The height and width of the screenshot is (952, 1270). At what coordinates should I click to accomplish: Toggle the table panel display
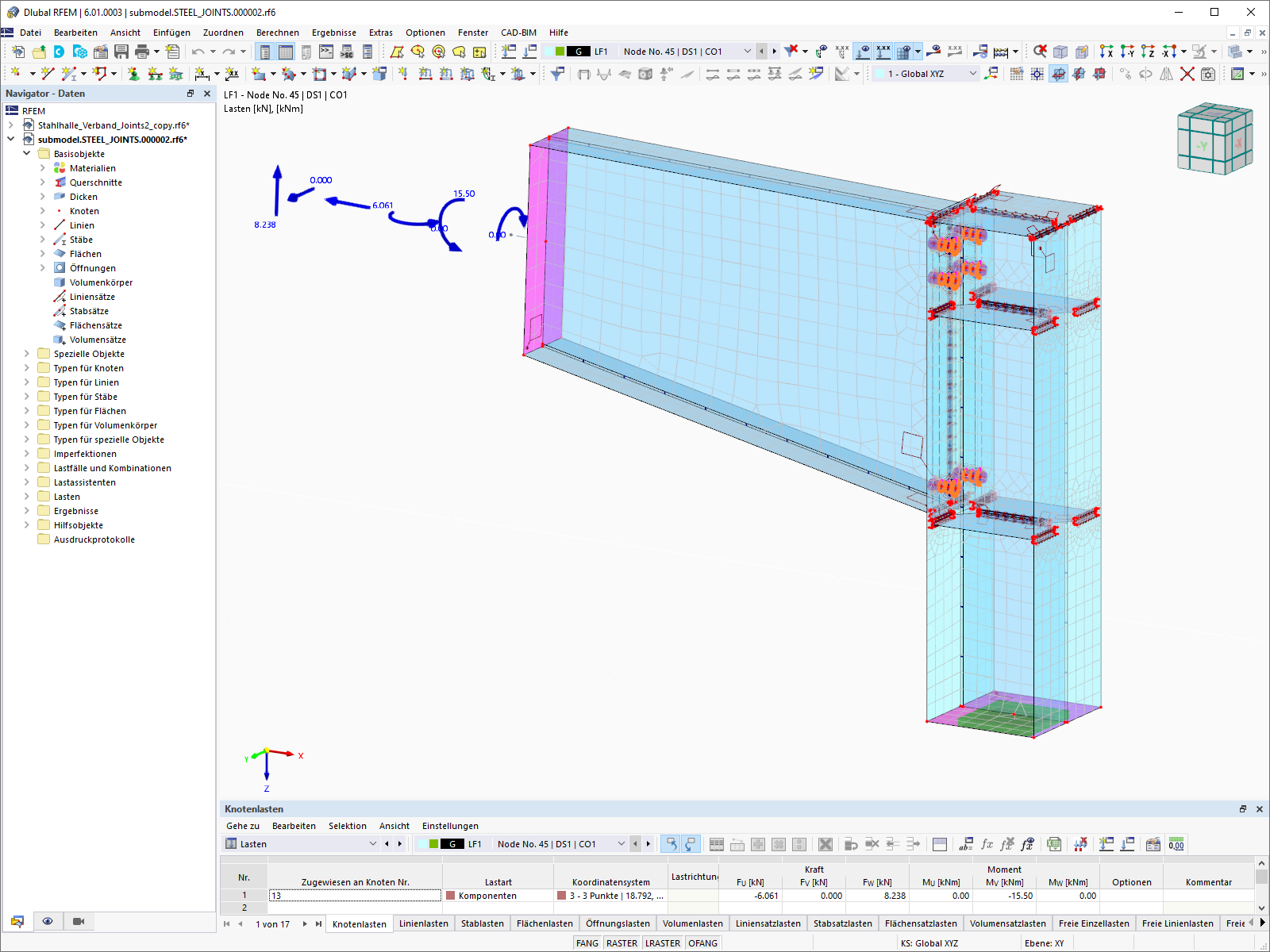point(286,52)
